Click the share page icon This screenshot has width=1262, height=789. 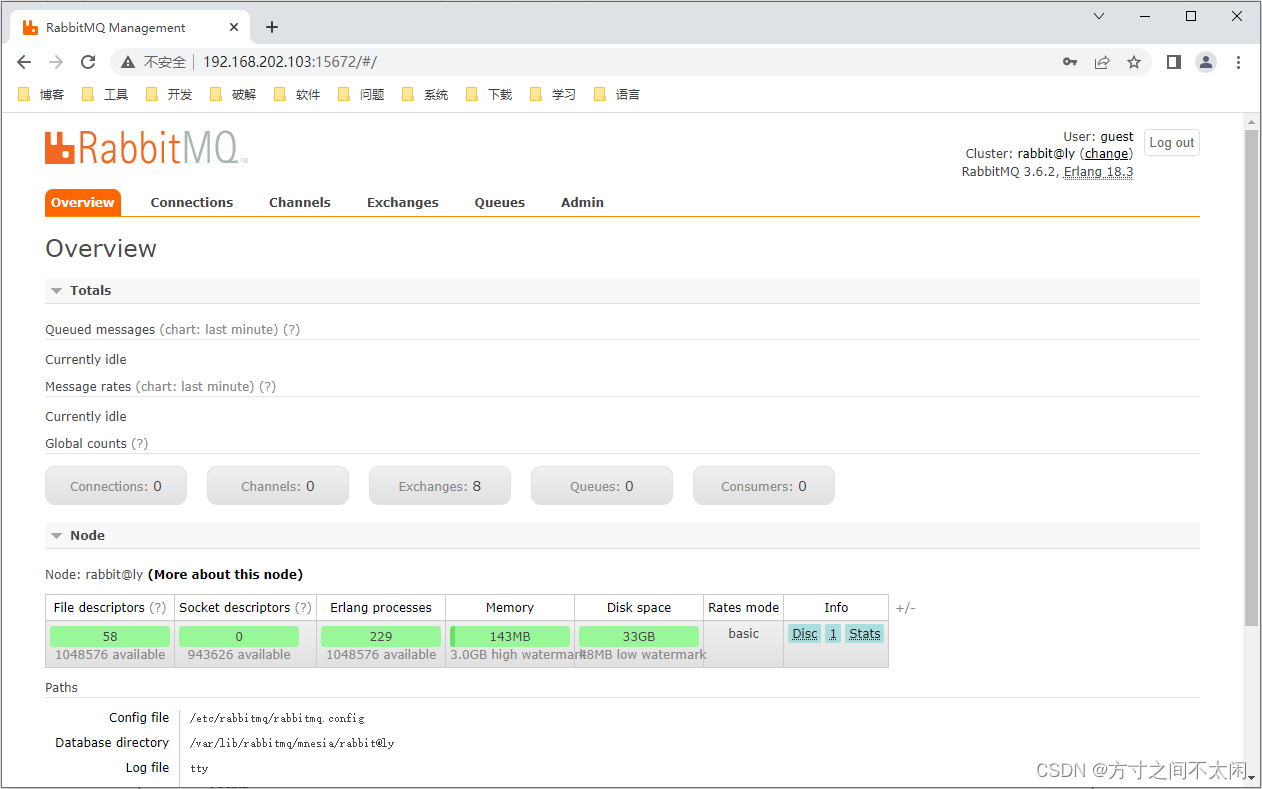(1102, 62)
